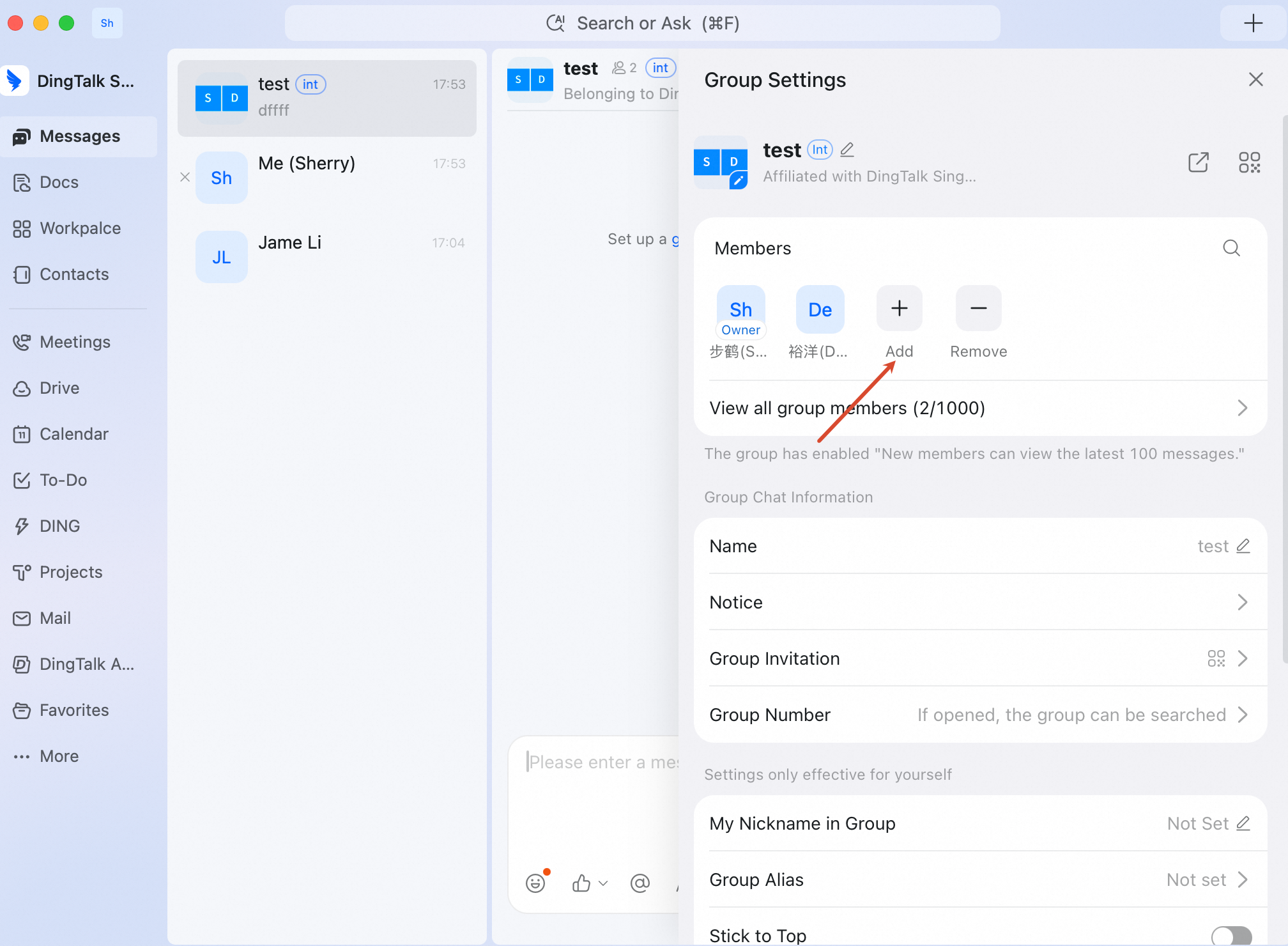Open the Jame Li conversation
The image size is (1288, 946).
(327, 256)
